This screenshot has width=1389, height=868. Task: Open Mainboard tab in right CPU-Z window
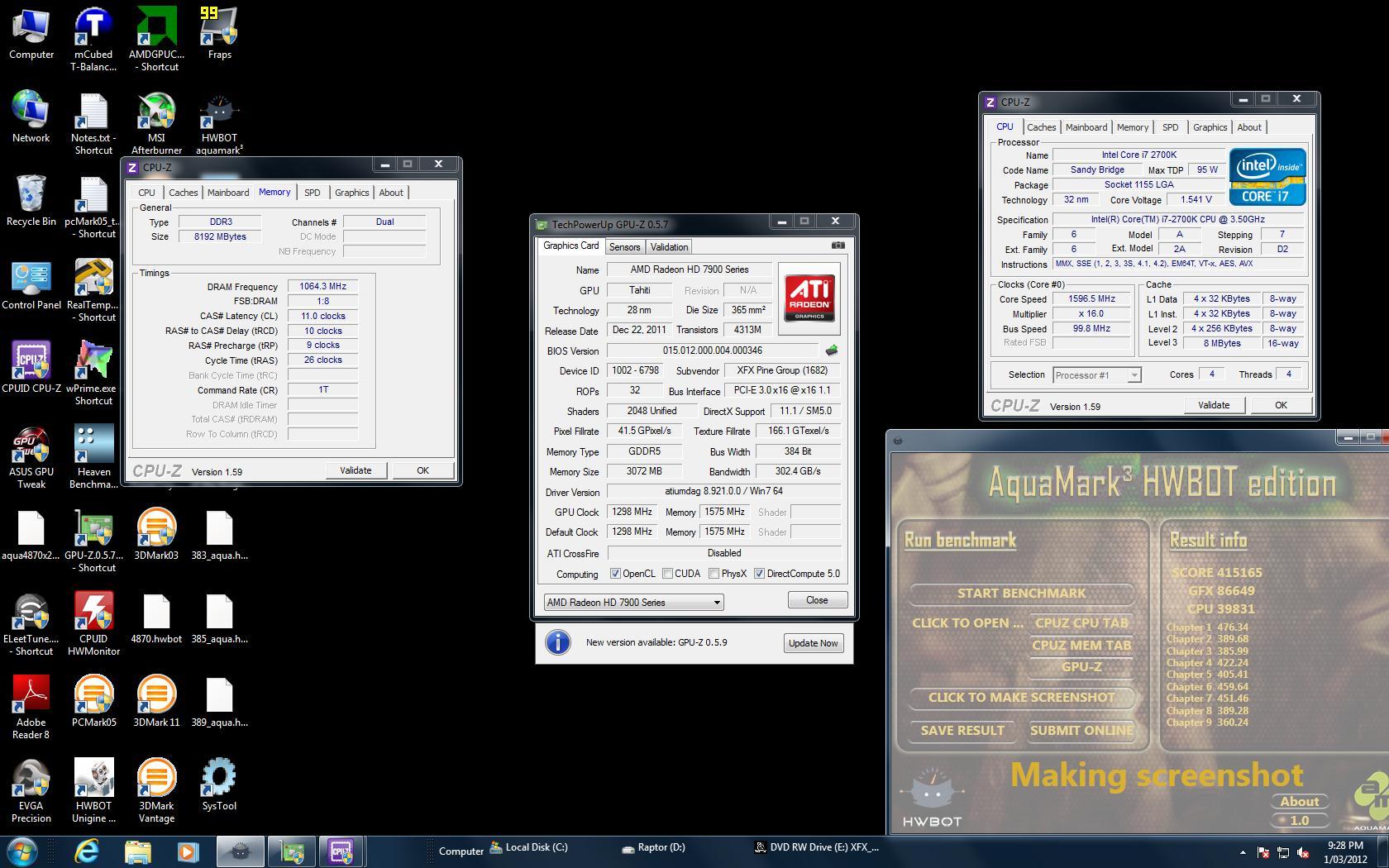[1086, 127]
